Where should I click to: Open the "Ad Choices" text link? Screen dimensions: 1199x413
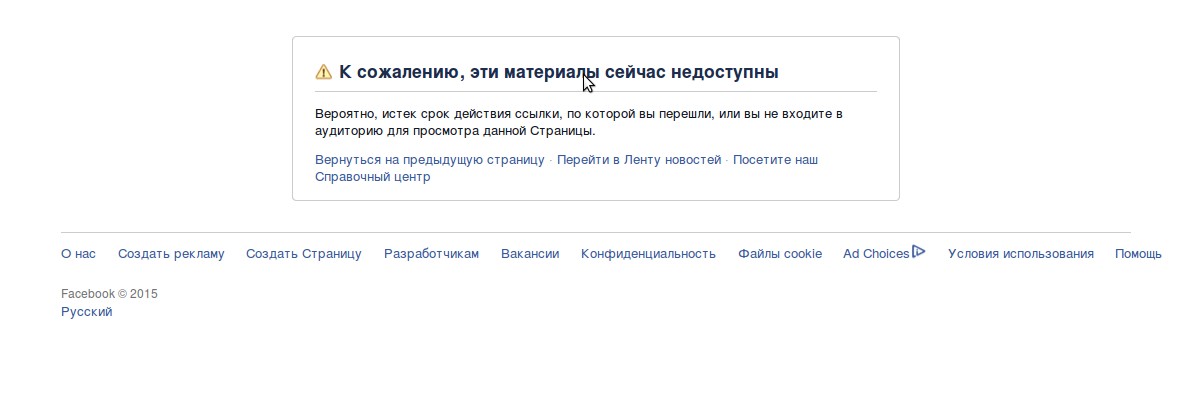pyautogui.click(x=876, y=254)
